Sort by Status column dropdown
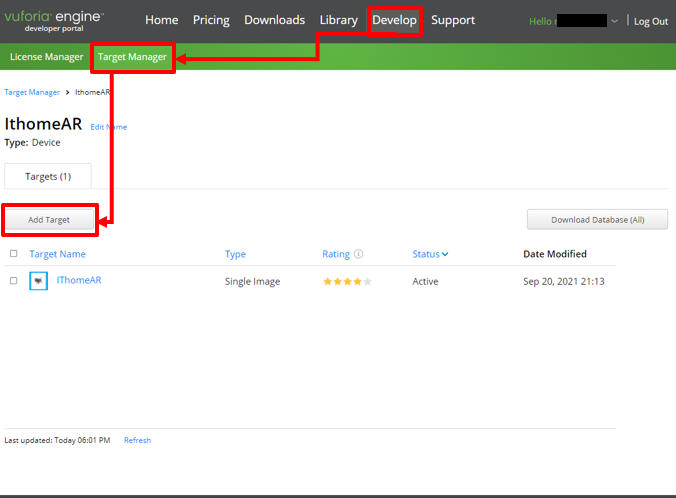This screenshot has width=676, height=498. pyautogui.click(x=430, y=254)
